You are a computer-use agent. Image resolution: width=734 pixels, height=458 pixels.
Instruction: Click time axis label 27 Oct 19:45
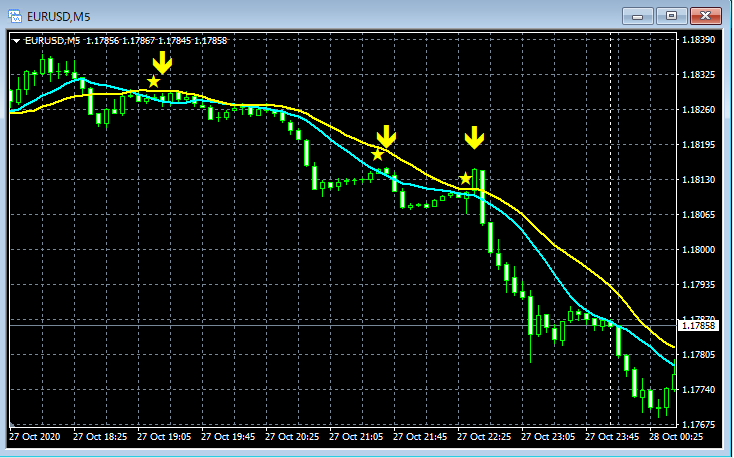click(228, 437)
